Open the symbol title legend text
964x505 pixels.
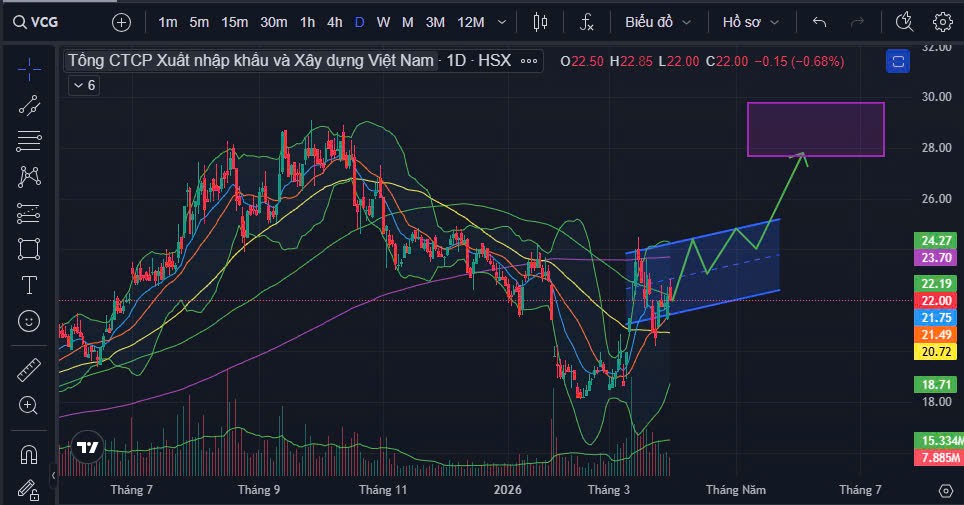click(x=251, y=60)
